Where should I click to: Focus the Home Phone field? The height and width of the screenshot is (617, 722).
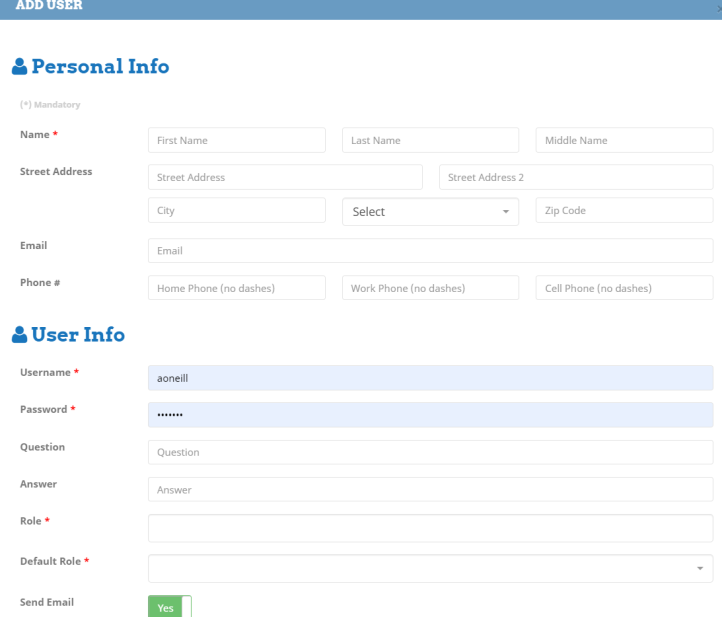[x=237, y=288]
